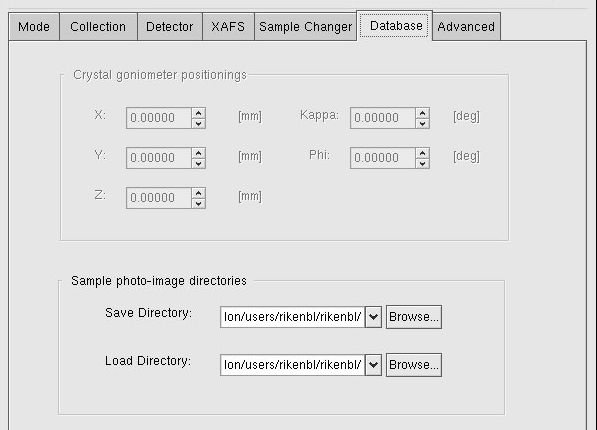The height and width of the screenshot is (430, 597).
Task: Increase the X position with up arrow
Action: pyautogui.click(x=198, y=113)
